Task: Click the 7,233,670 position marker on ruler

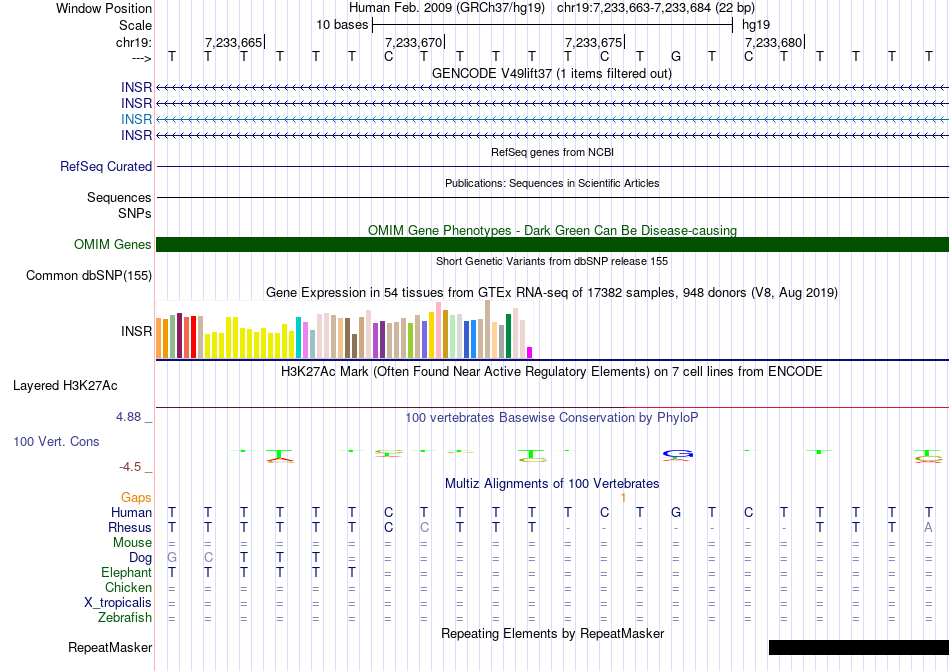Action: coord(413,43)
